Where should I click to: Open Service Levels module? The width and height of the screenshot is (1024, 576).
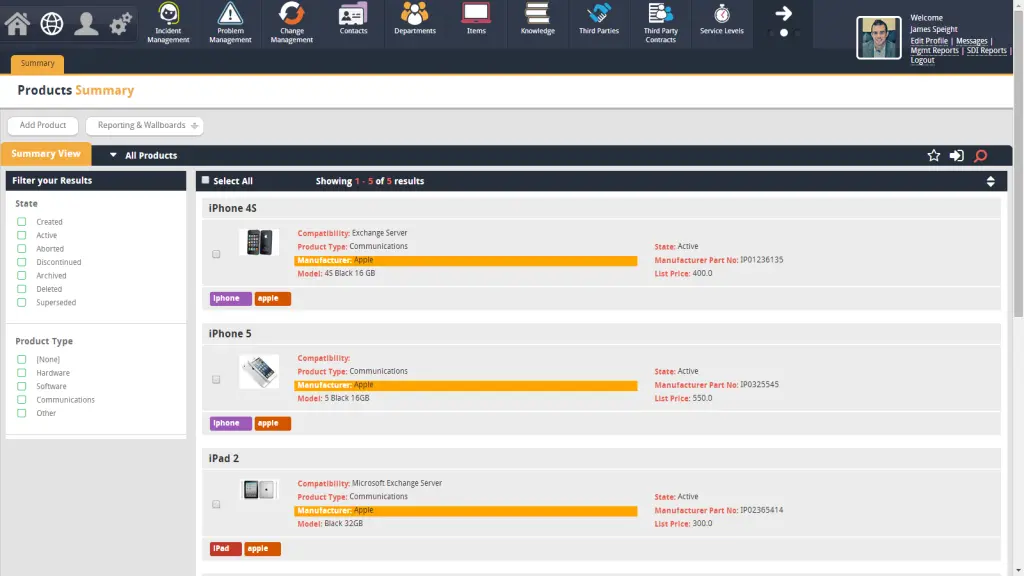(x=722, y=20)
